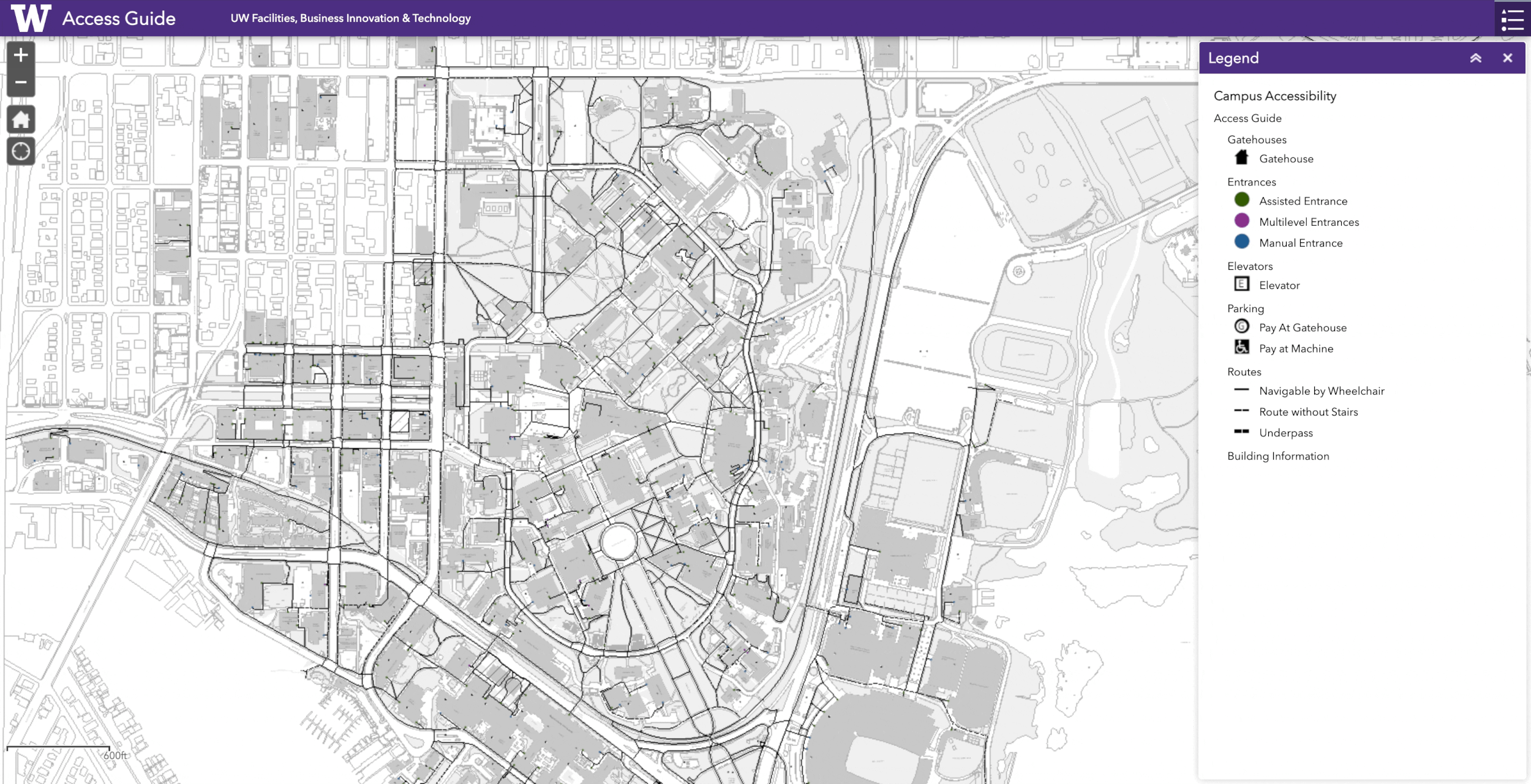This screenshot has height=784, width=1531.
Task: Toggle the legend list icon in header
Action: click(1512, 18)
